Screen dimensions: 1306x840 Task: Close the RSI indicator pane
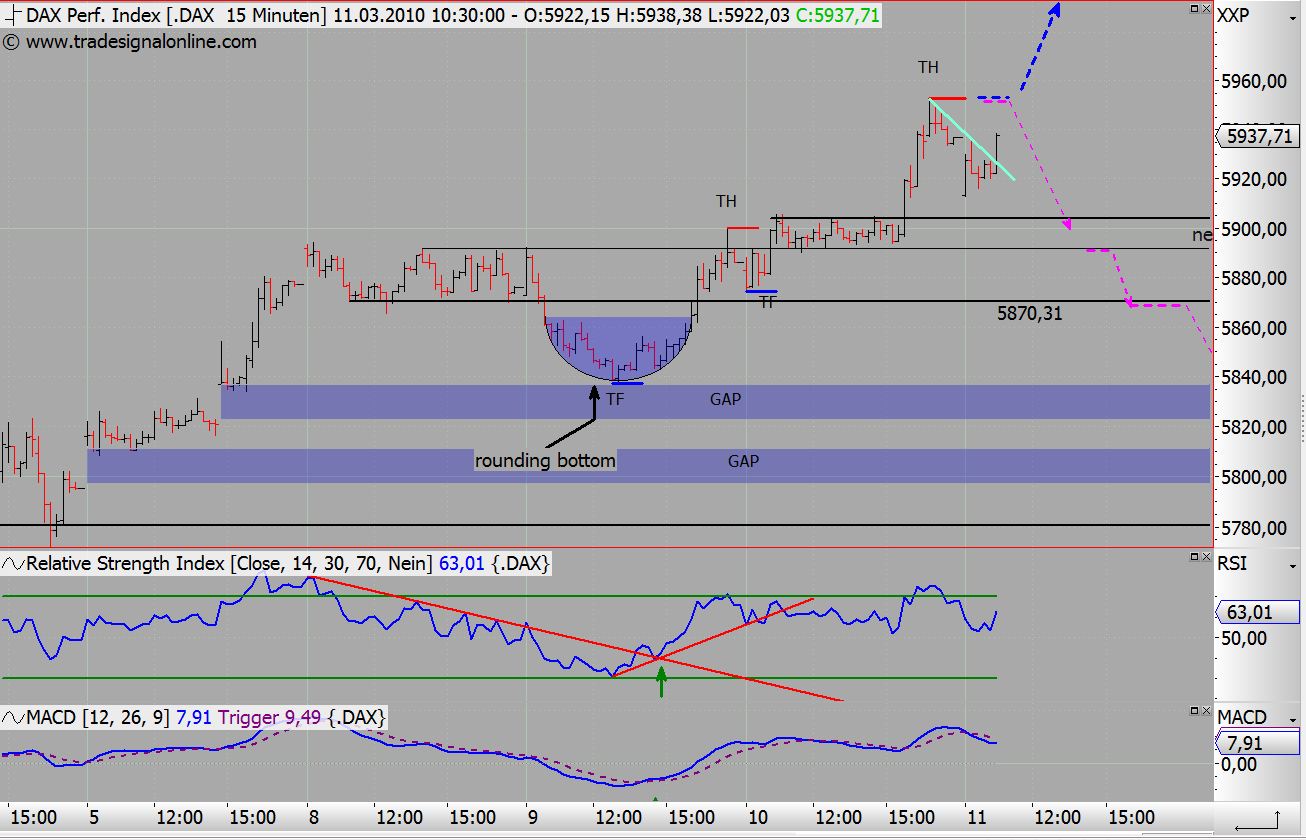coord(1206,556)
